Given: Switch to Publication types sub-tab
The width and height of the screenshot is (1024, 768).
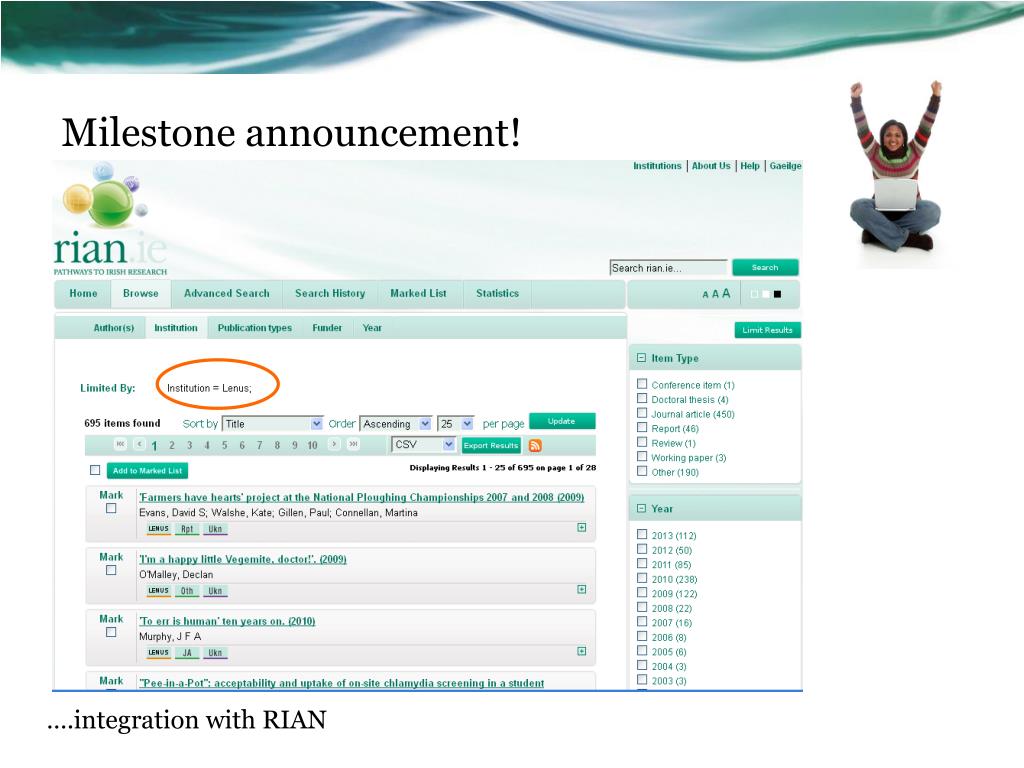Looking at the screenshot, I should click(x=255, y=328).
